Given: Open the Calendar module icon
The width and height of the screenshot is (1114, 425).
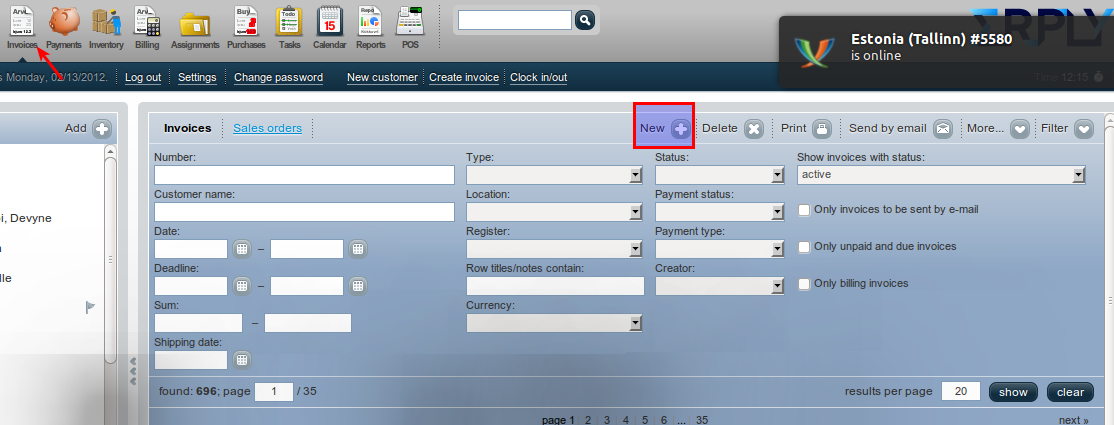Looking at the screenshot, I should (x=330, y=27).
